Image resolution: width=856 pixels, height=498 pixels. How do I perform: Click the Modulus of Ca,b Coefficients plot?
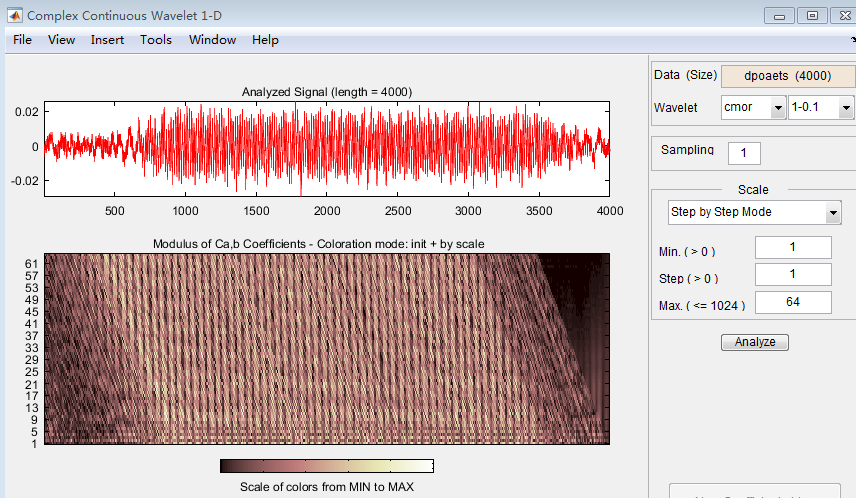327,349
